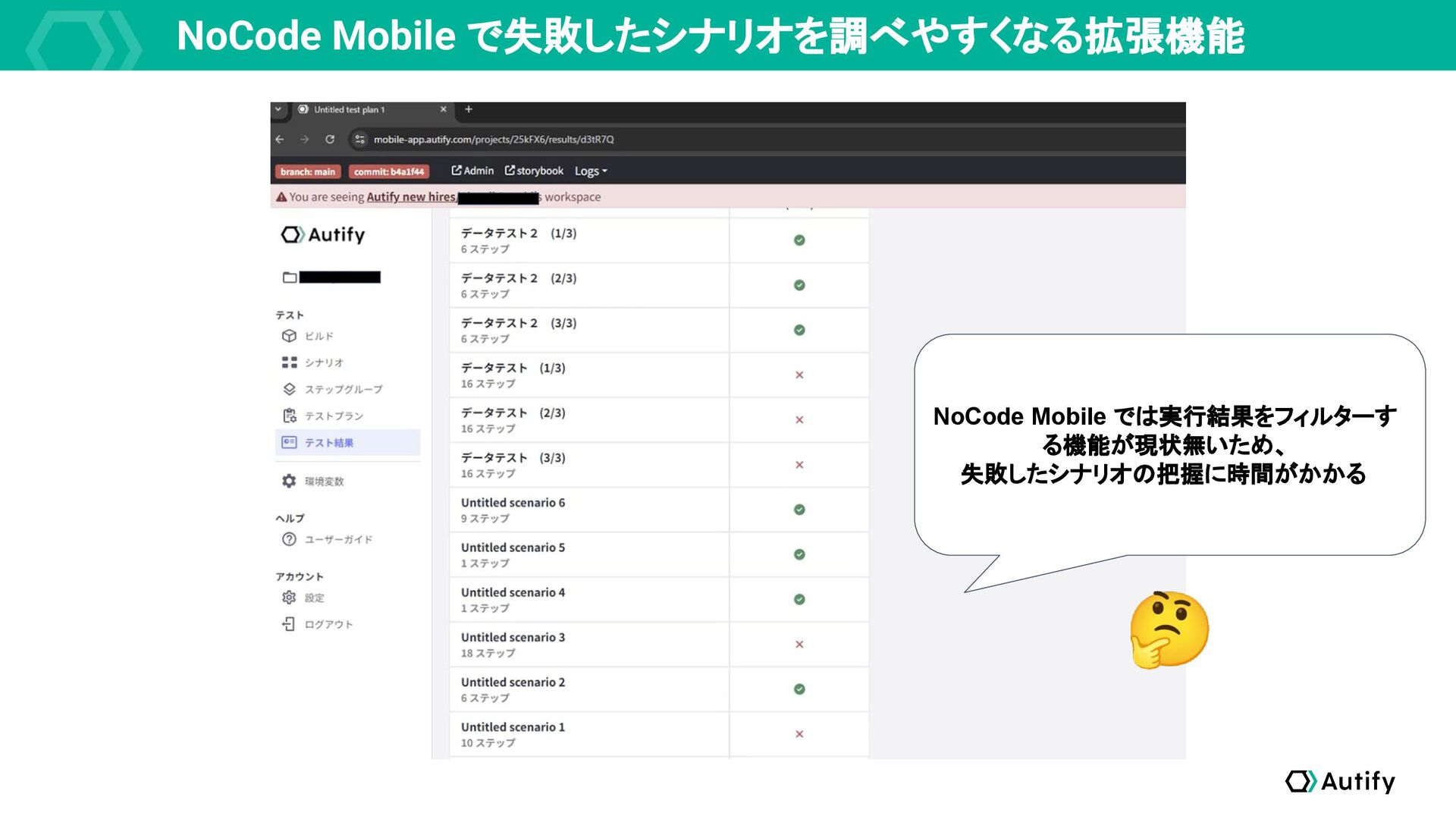Click the red X for データテスト (1/3)
Image resolution: width=1456 pixels, height=819 pixels.
coord(799,375)
